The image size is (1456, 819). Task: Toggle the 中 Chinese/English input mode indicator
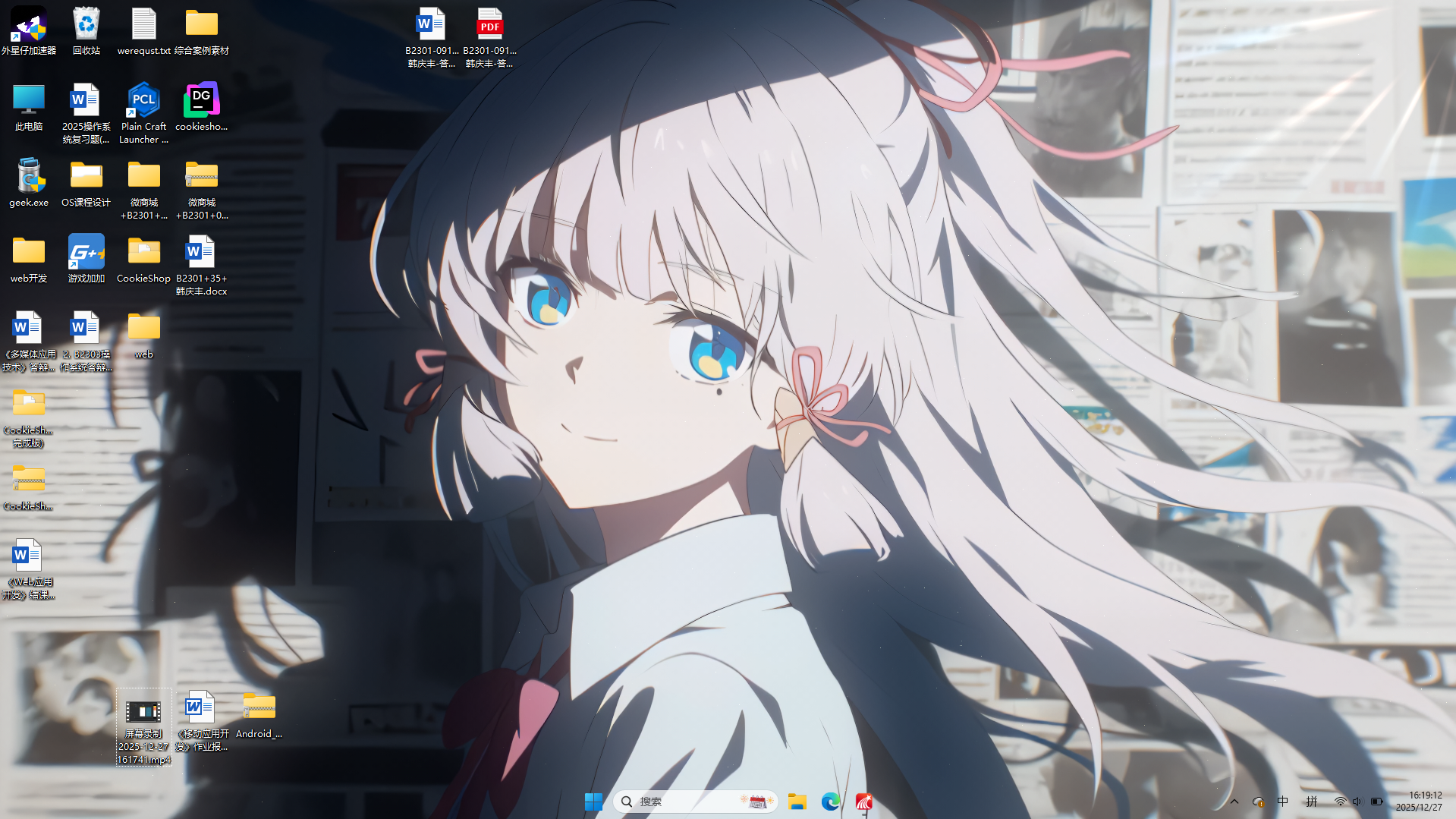pyautogui.click(x=1283, y=802)
